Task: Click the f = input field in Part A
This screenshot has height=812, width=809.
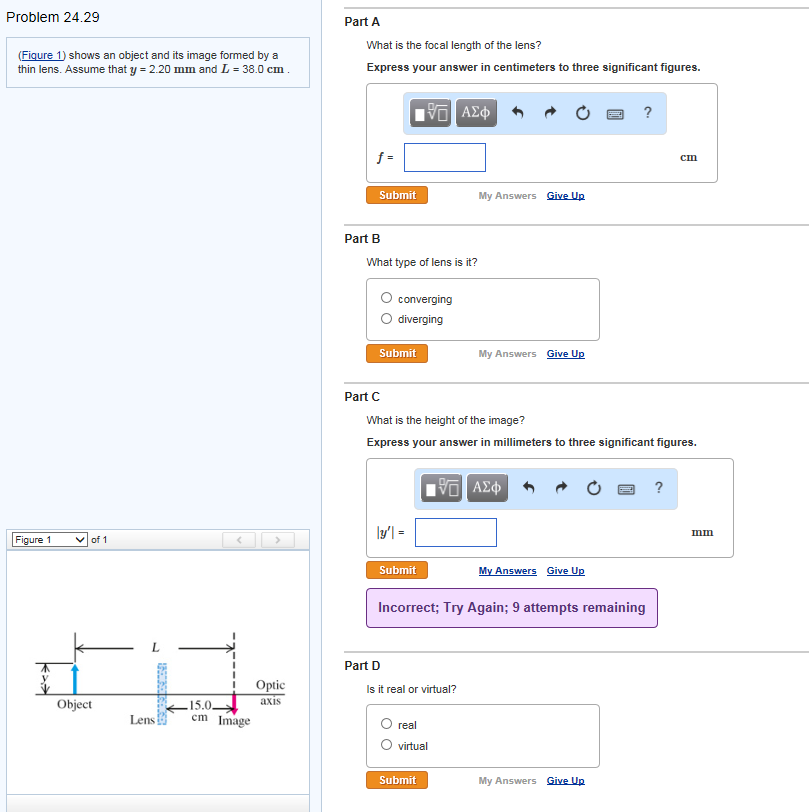Action: (x=444, y=157)
